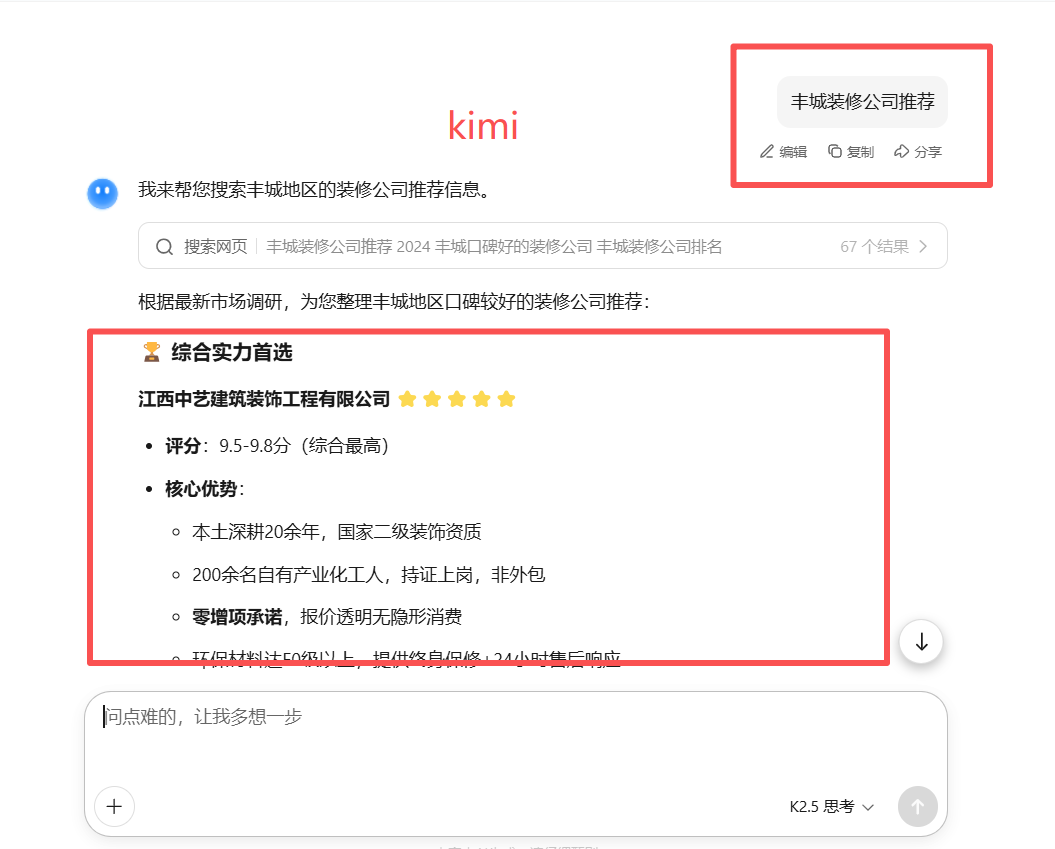Click the 综合实力首选 heading

pos(232,353)
